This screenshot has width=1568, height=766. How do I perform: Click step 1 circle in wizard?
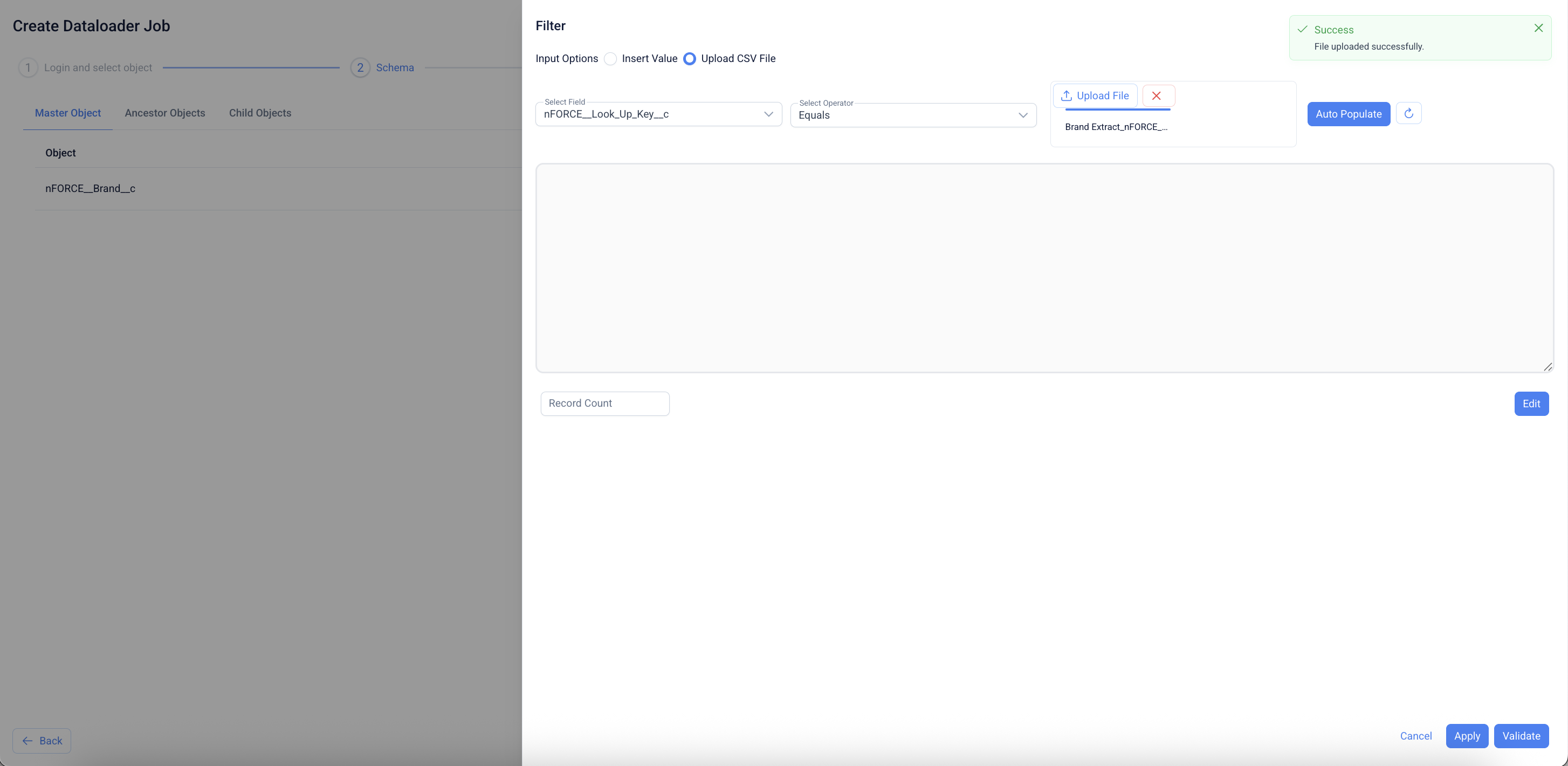click(28, 67)
